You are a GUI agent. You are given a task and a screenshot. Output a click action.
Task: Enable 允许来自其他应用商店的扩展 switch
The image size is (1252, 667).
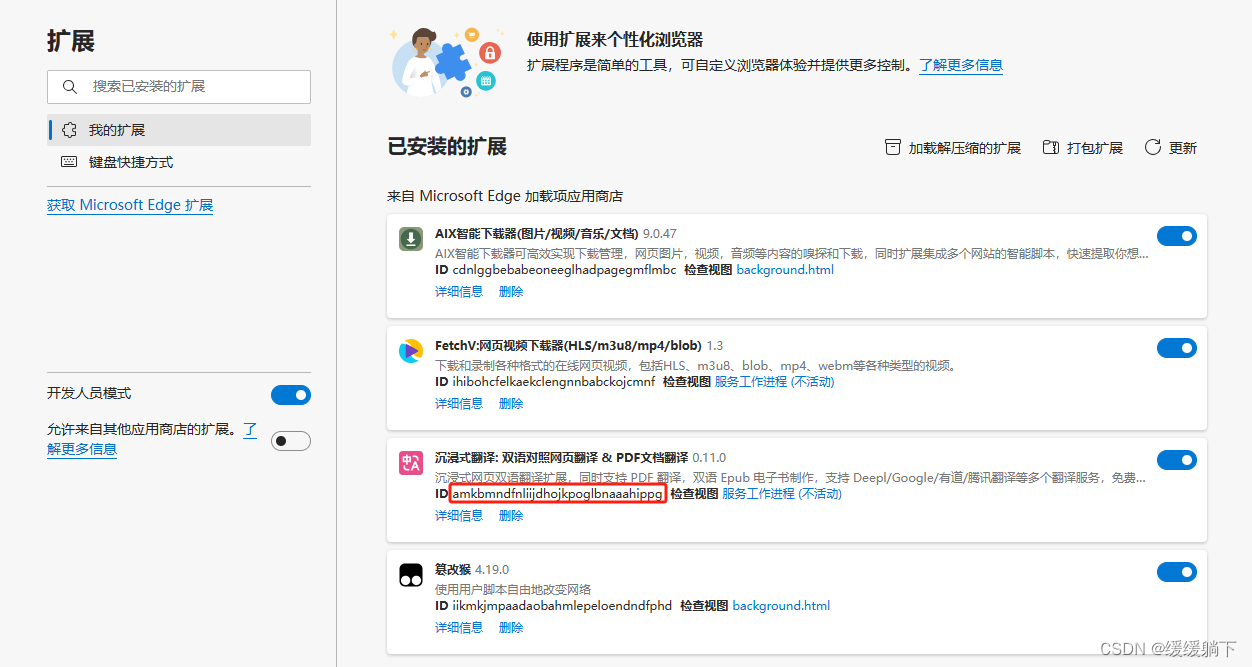(x=291, y=440)
